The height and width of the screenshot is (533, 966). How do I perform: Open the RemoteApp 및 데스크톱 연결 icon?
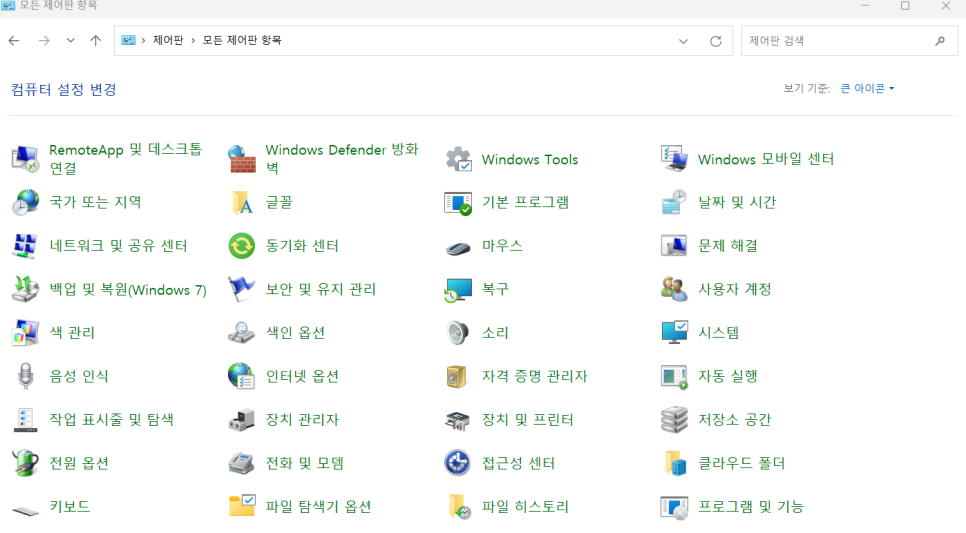(x=25, y=159)
